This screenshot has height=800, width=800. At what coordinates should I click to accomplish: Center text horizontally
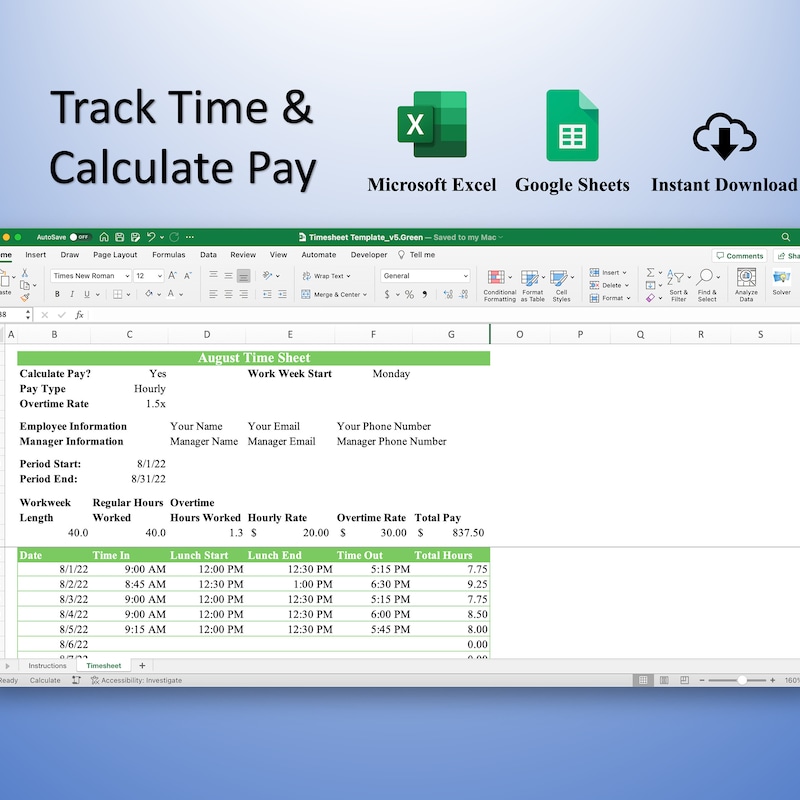[x=229, y=294]
